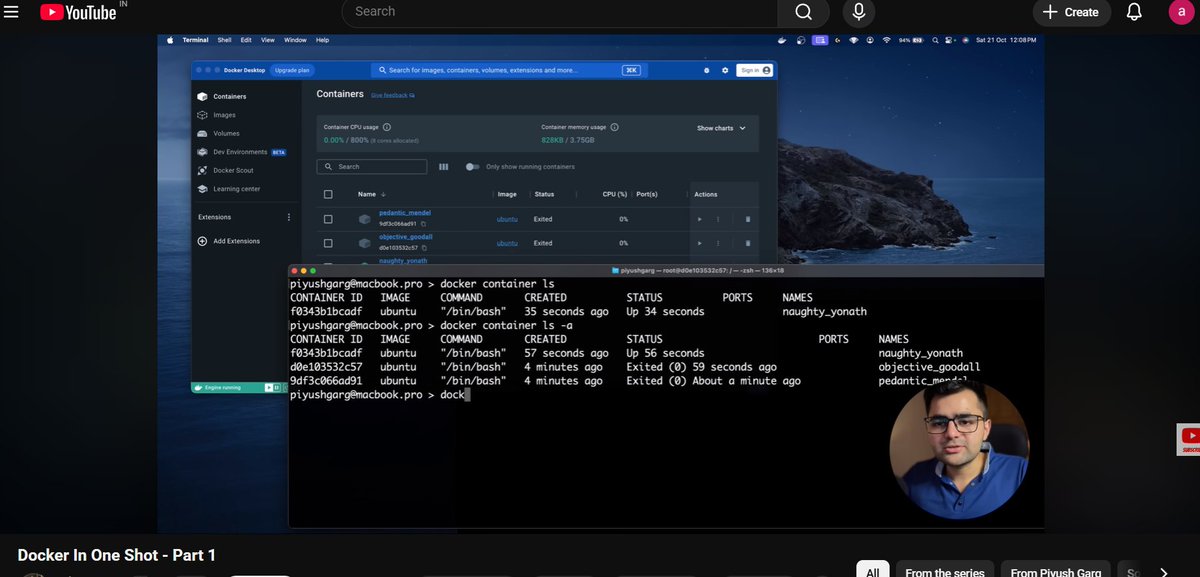Focus the YouTube search input field

coord(560,12)
